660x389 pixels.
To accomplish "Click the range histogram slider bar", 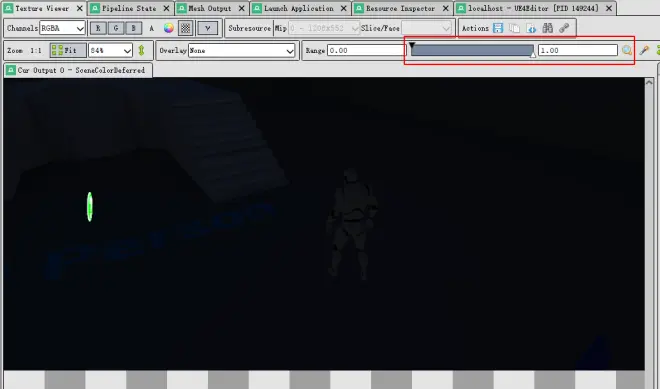I will click(472, 51).
